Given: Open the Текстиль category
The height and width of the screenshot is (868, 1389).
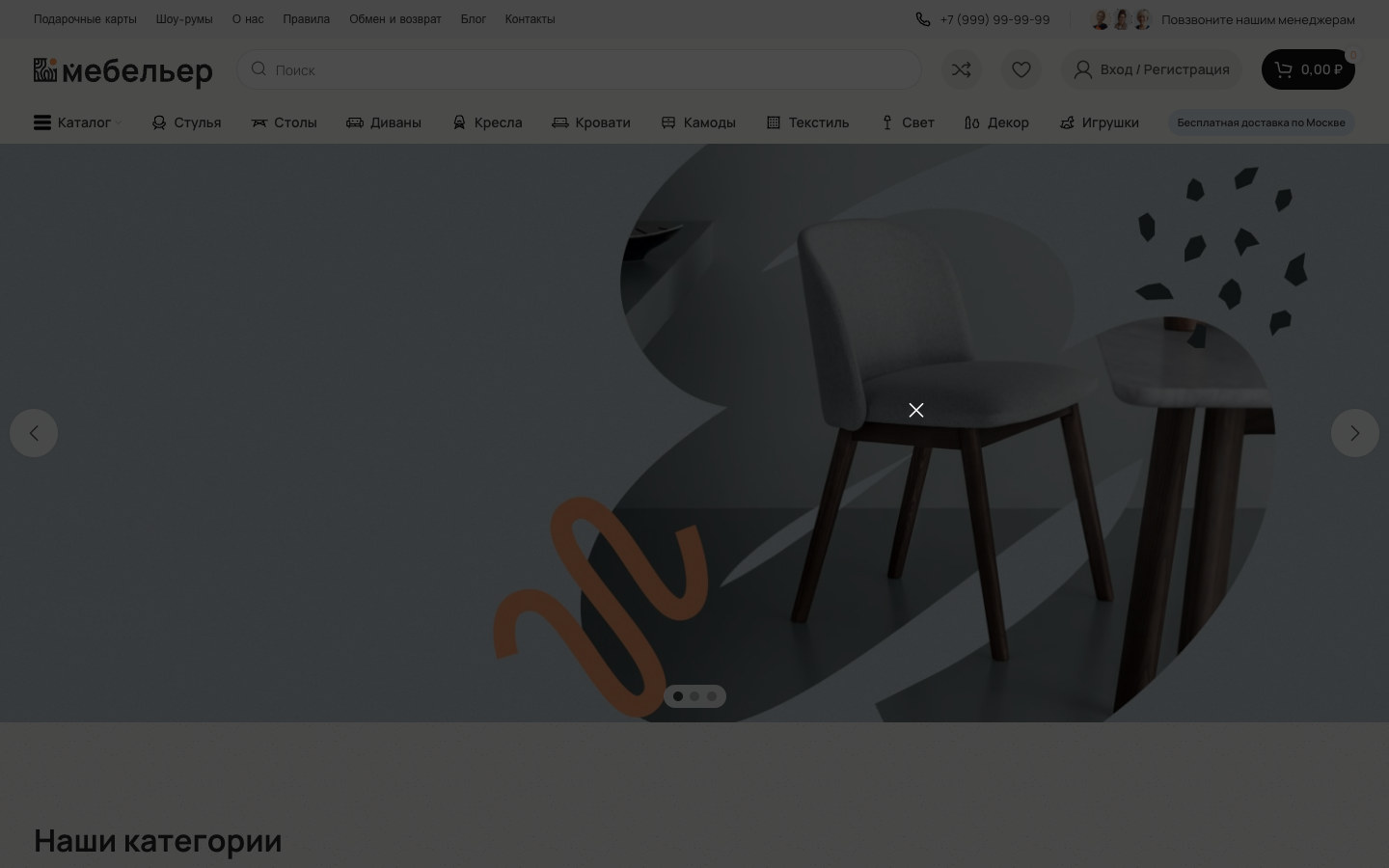Looking at the screenshot, I should tap(807, 122).
